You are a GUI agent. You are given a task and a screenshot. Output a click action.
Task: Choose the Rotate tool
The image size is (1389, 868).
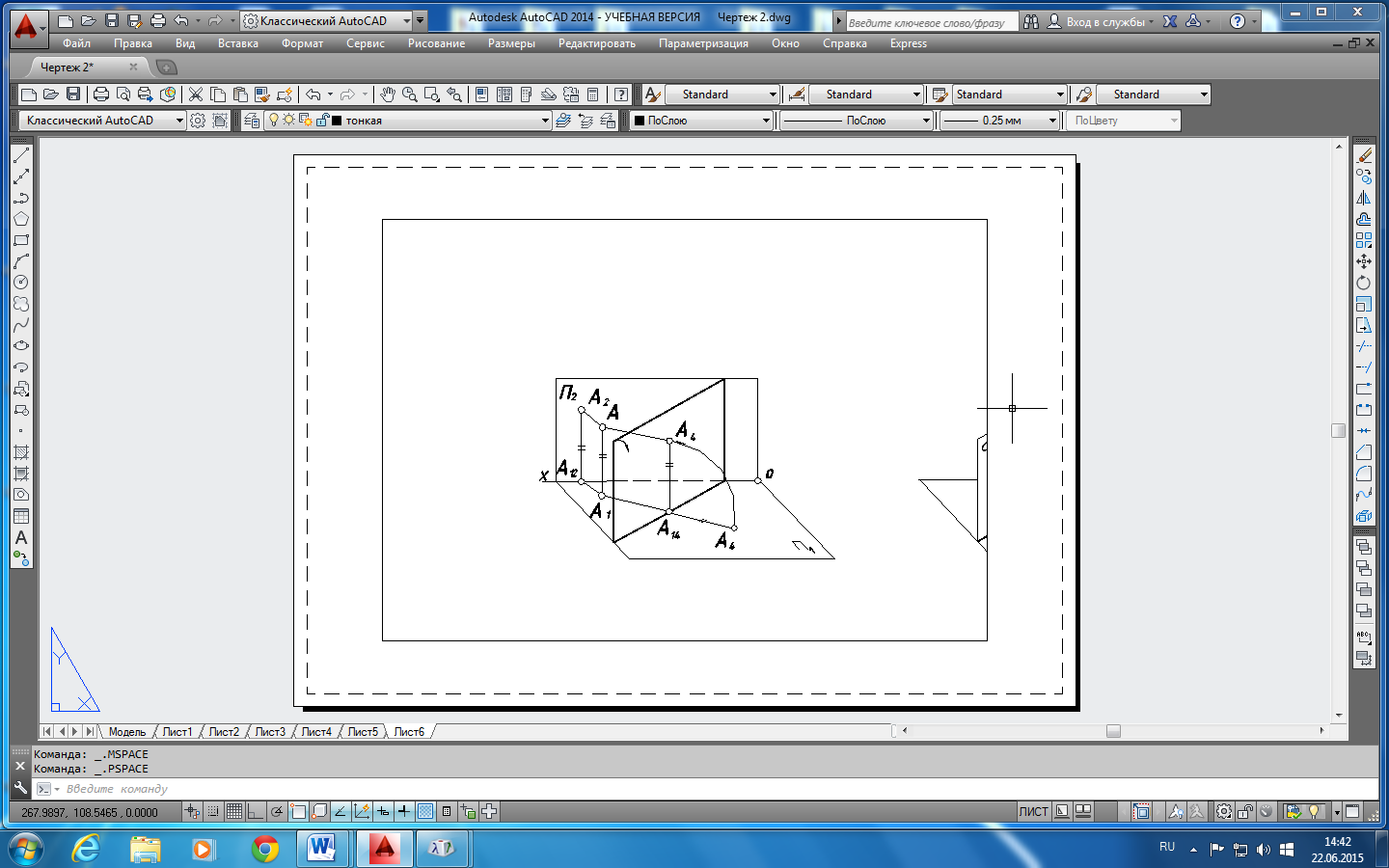coord(1364,283)
